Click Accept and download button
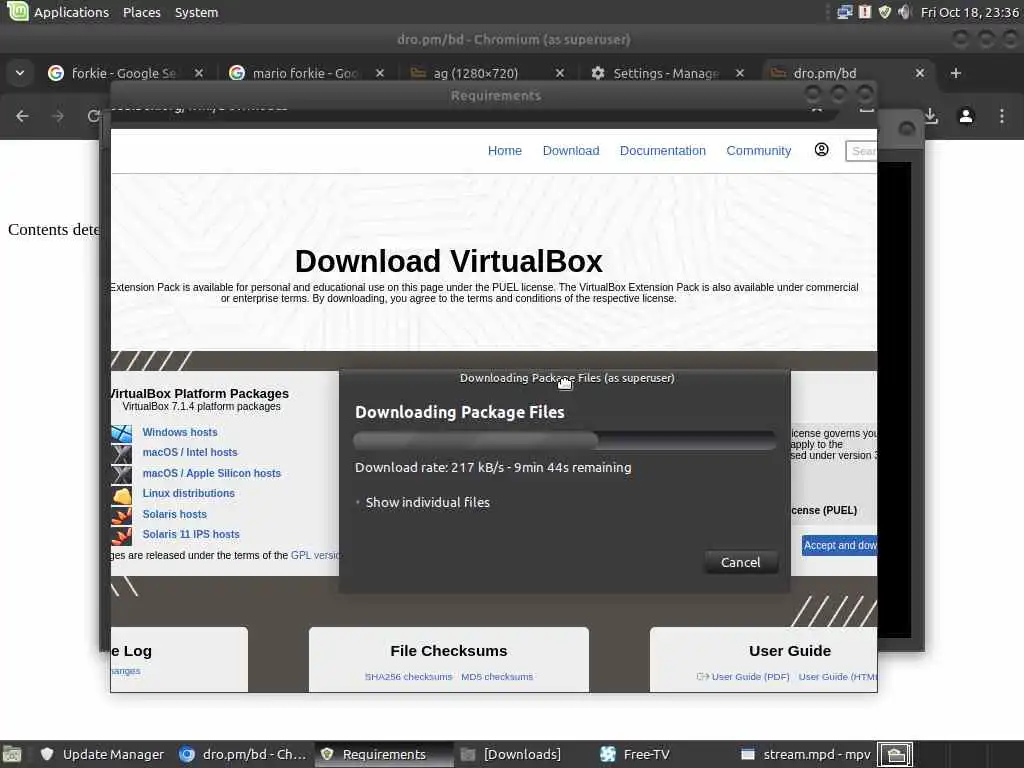1024x768 pixels. pyautogui.click(x=839, y=545)
